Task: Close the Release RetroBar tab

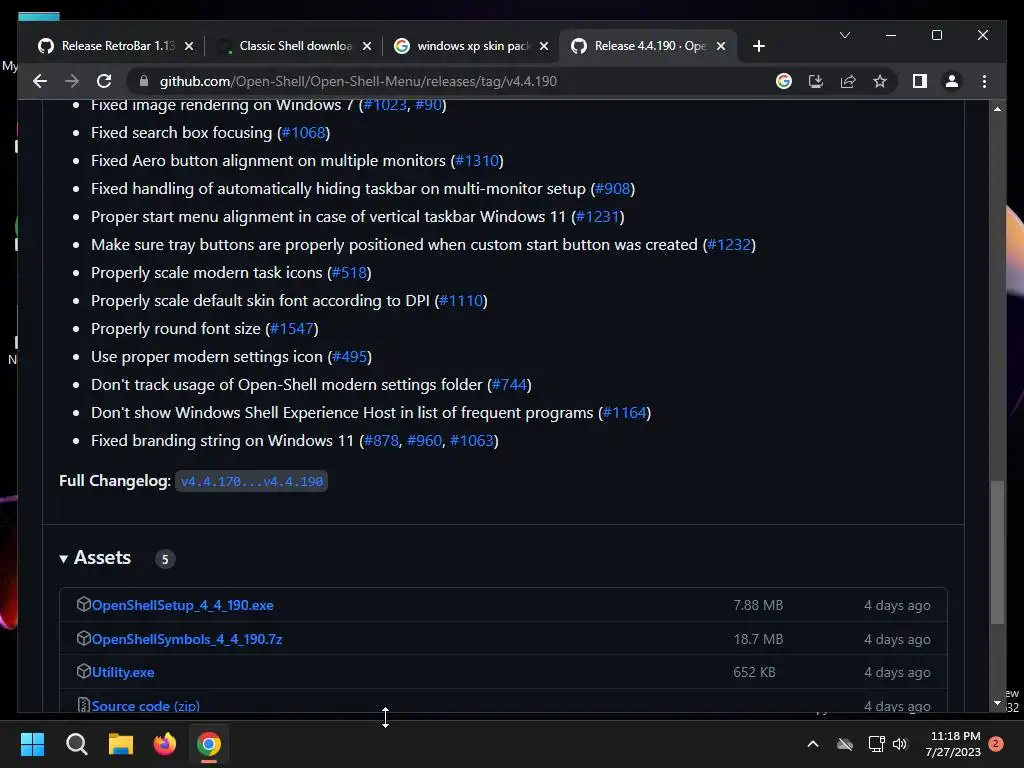Action: point(189,46)
